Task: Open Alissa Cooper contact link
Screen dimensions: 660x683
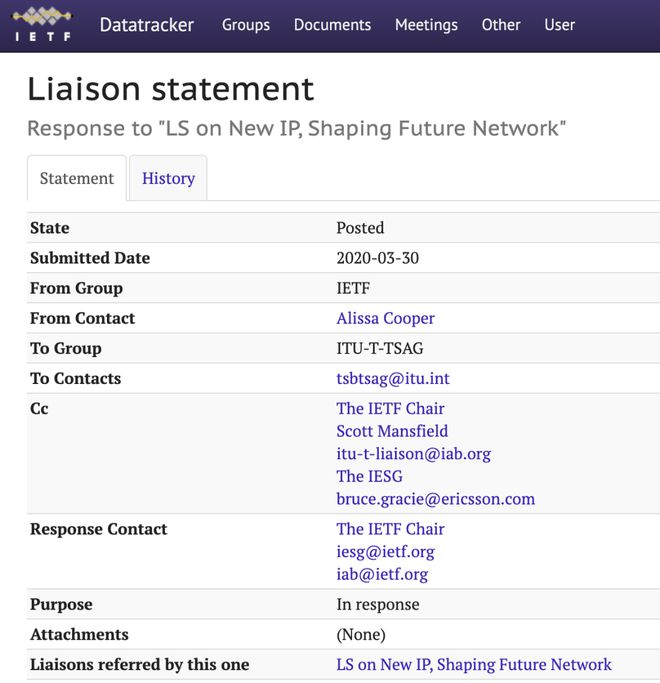Action: click(x=385, y=318)
